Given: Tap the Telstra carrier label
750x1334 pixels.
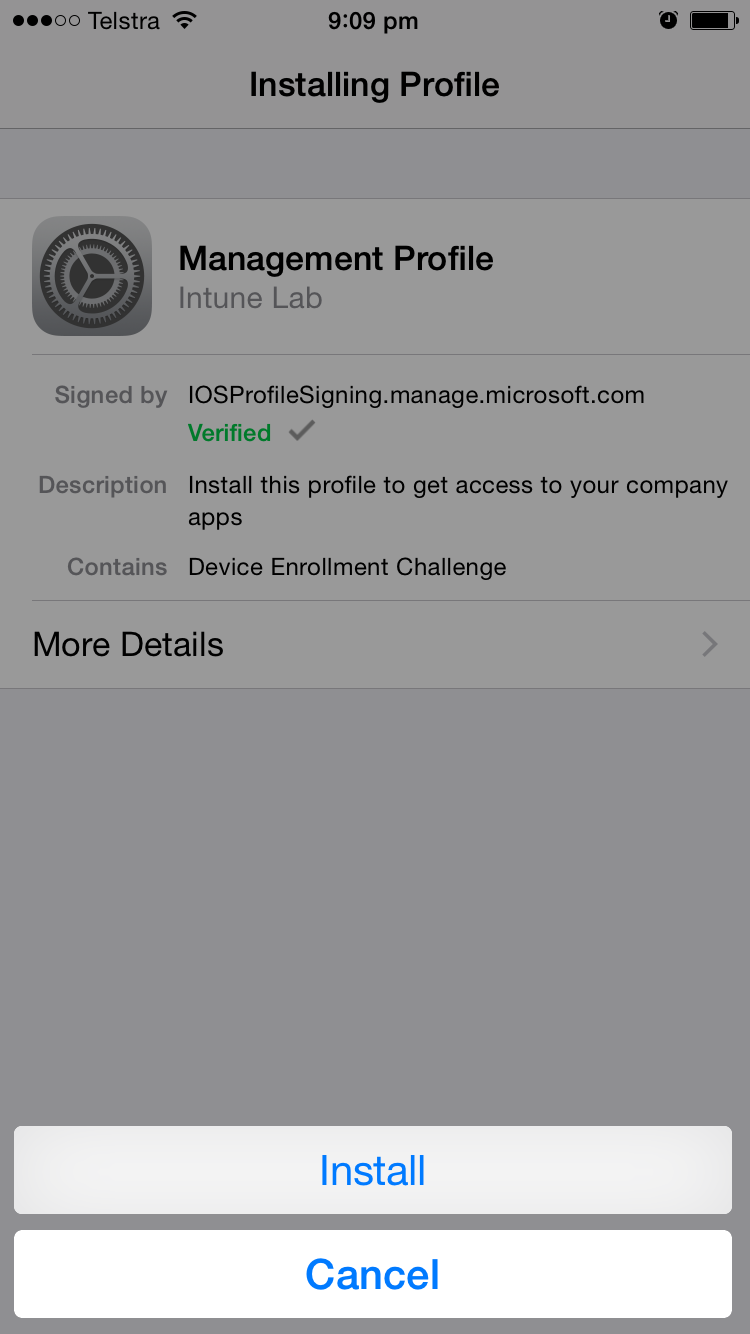Looking at the screenshot, I should point(124,21).
